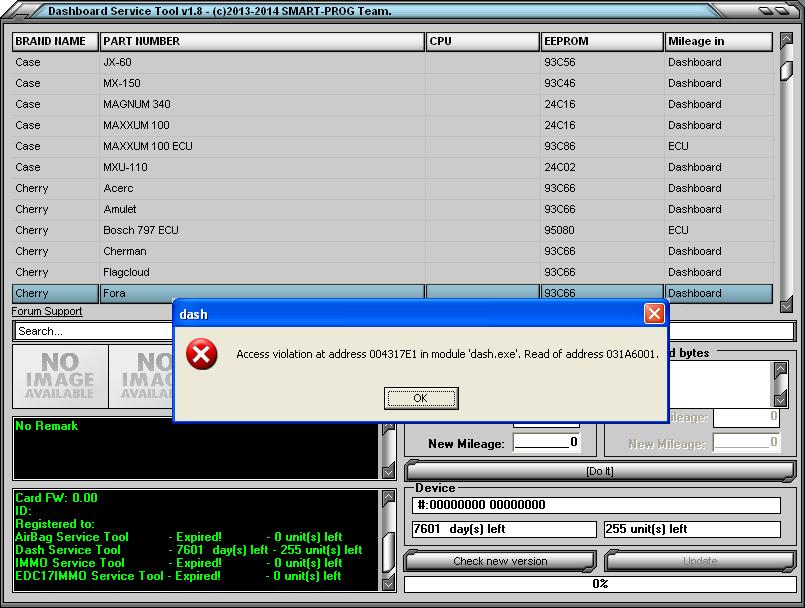805x608 pixels.
Task: Select the MXU-110 row
Action: [x=392, y=167]
